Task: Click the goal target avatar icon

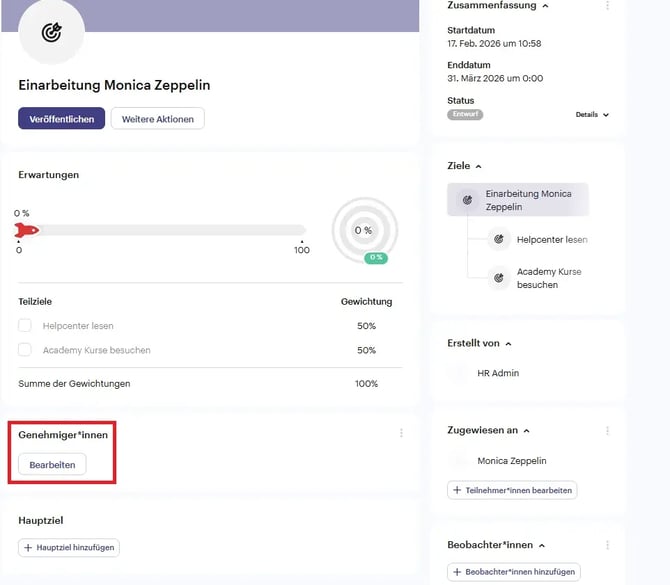Action: [51, 32]
